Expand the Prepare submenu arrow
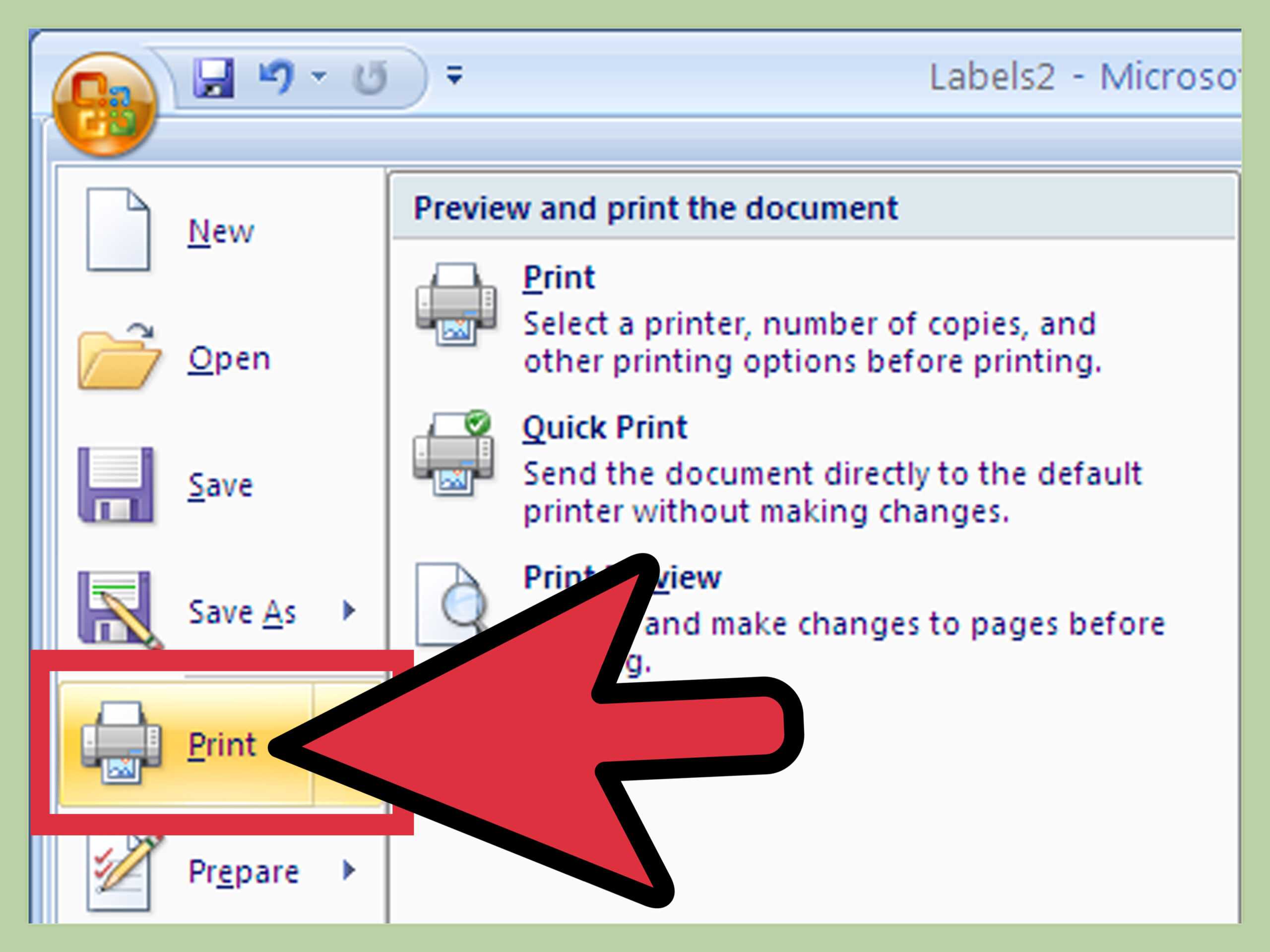Screen dimensions: 1270x952 [x=348, y=871]
